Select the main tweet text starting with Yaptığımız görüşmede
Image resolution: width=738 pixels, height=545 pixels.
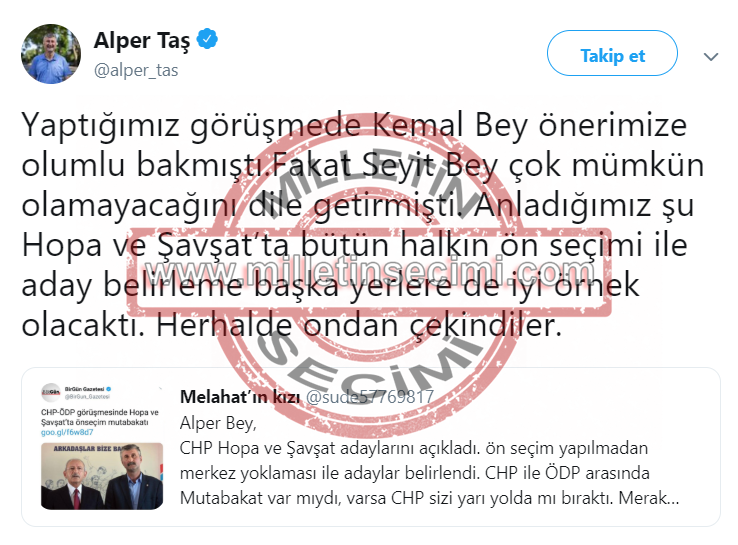(x=362, y=225)
